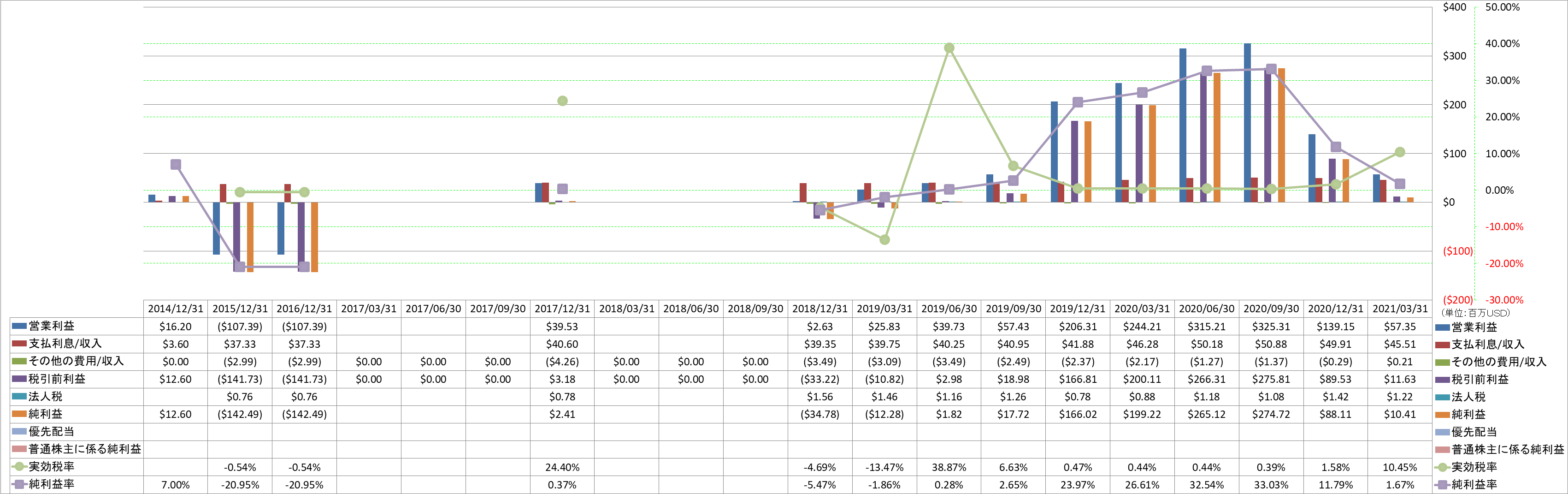
Task: Click the purple 税引前利益 swatch in right legend
Action: [x=1442, y=380]
